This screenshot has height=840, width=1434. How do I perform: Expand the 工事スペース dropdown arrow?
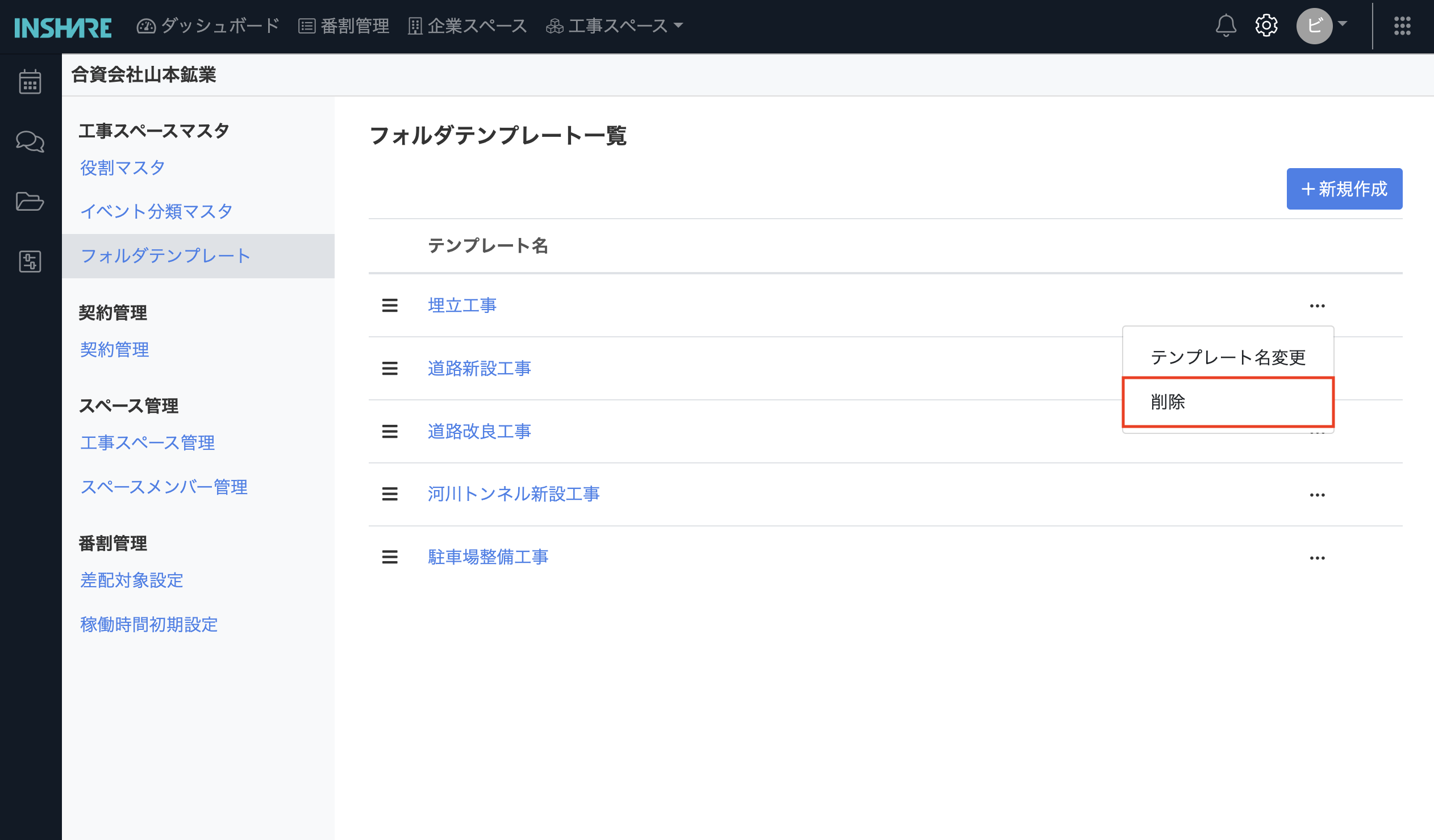click(x=678, y=26)
